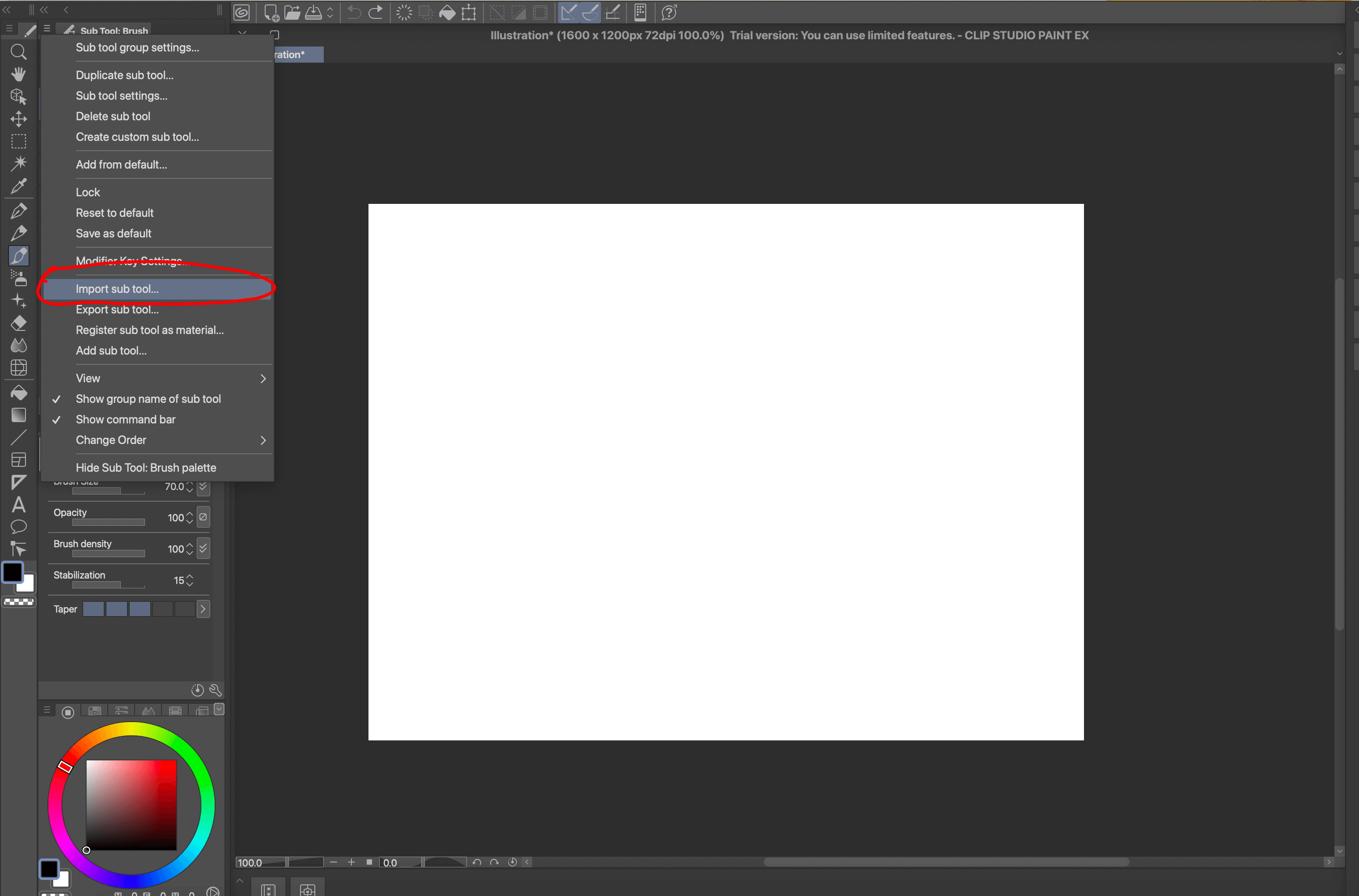Screen dimensions: 1359x896
Task: Select the Hand move tool
Action: coord(18,74)
